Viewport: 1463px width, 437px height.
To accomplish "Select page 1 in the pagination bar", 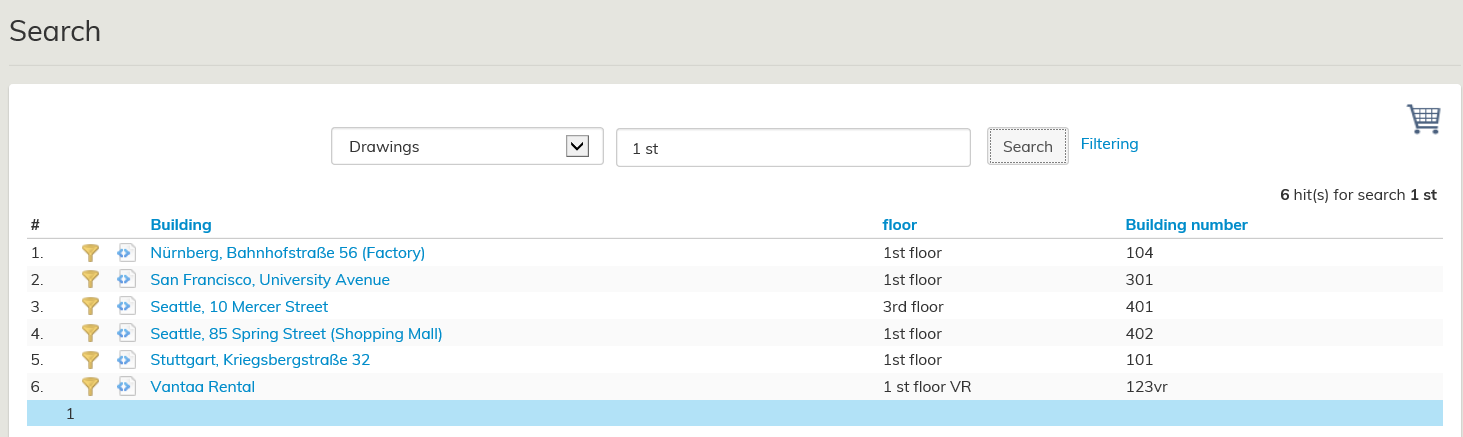I will point(70,413).
